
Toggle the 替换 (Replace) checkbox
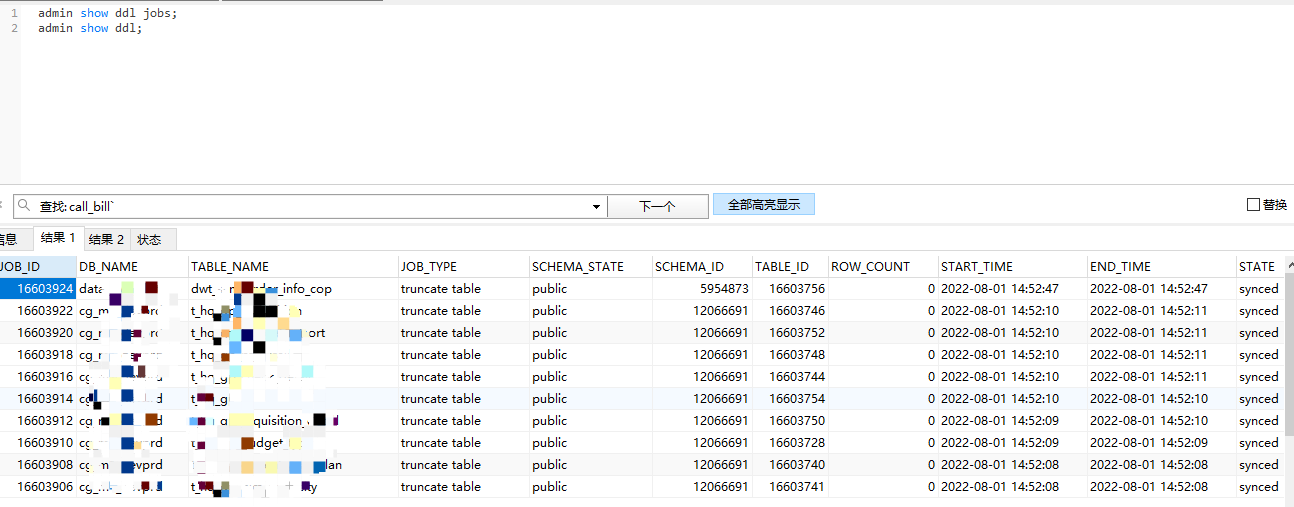pyautogui.click(x=1253, y=205)
